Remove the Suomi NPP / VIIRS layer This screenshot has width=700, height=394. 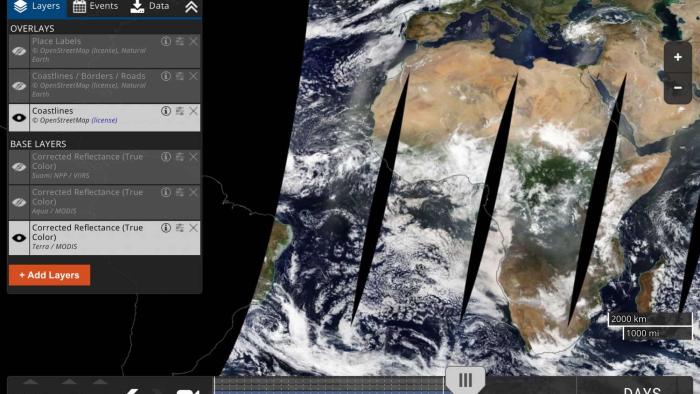tap(193, 157)
